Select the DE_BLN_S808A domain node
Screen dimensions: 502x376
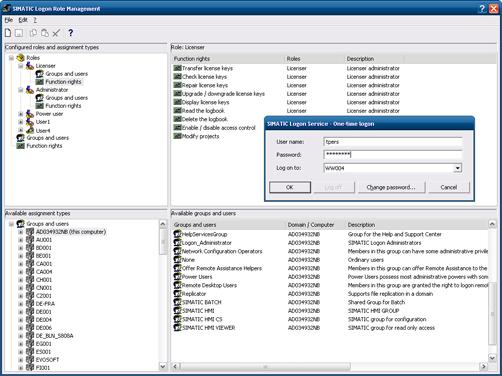point(54,336)
